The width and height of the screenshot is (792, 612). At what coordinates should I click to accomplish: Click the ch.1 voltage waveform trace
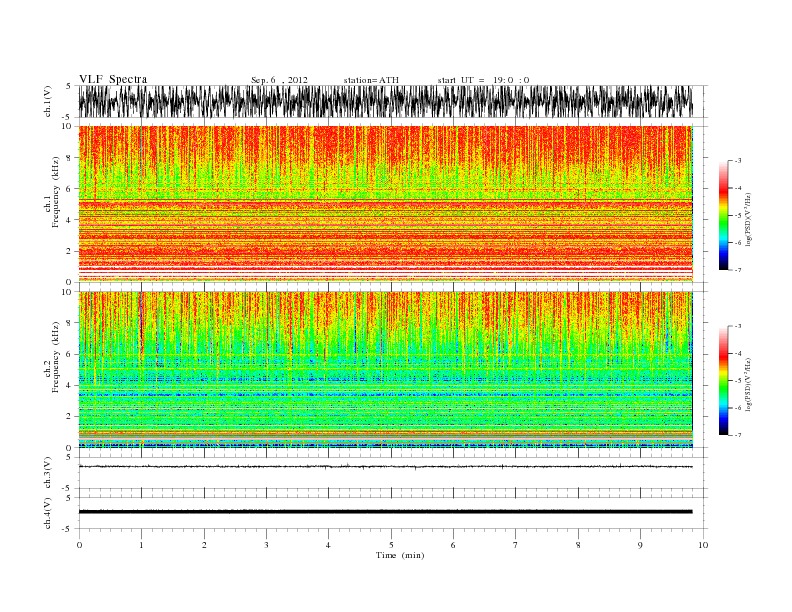[x=385, y=101]
